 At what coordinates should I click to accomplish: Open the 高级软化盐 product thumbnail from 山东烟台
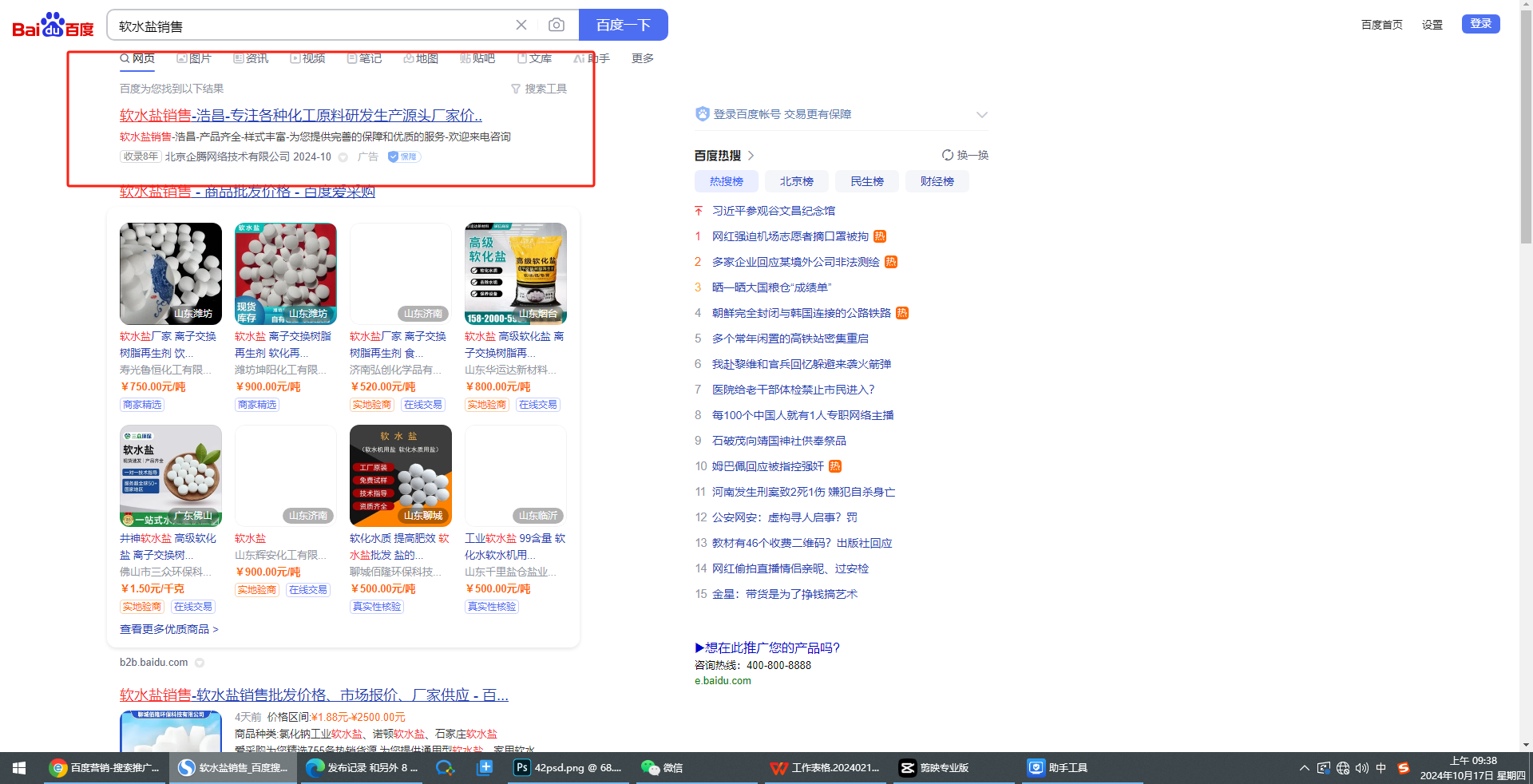coord(516,273)
